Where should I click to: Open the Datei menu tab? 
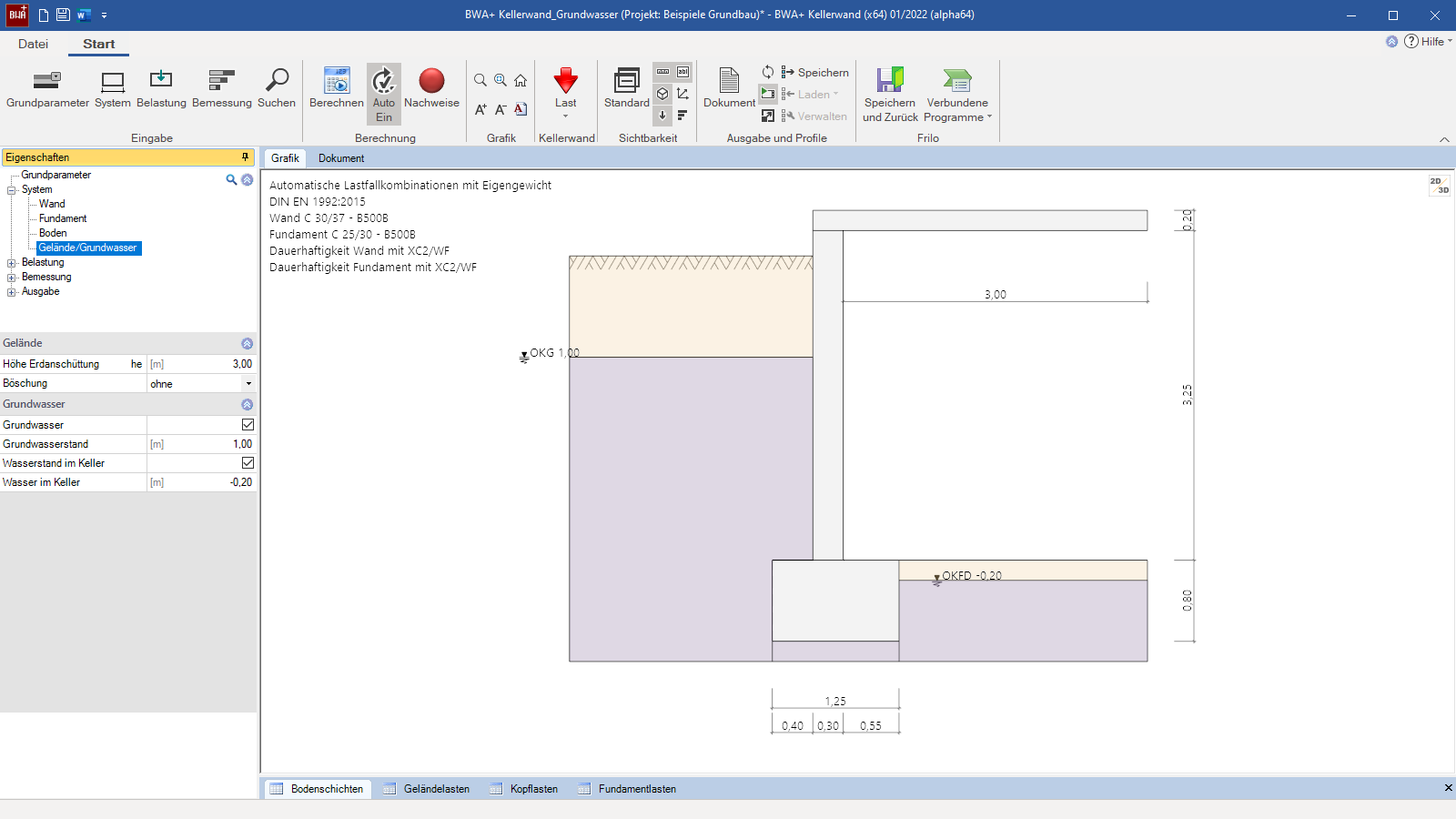33,44
